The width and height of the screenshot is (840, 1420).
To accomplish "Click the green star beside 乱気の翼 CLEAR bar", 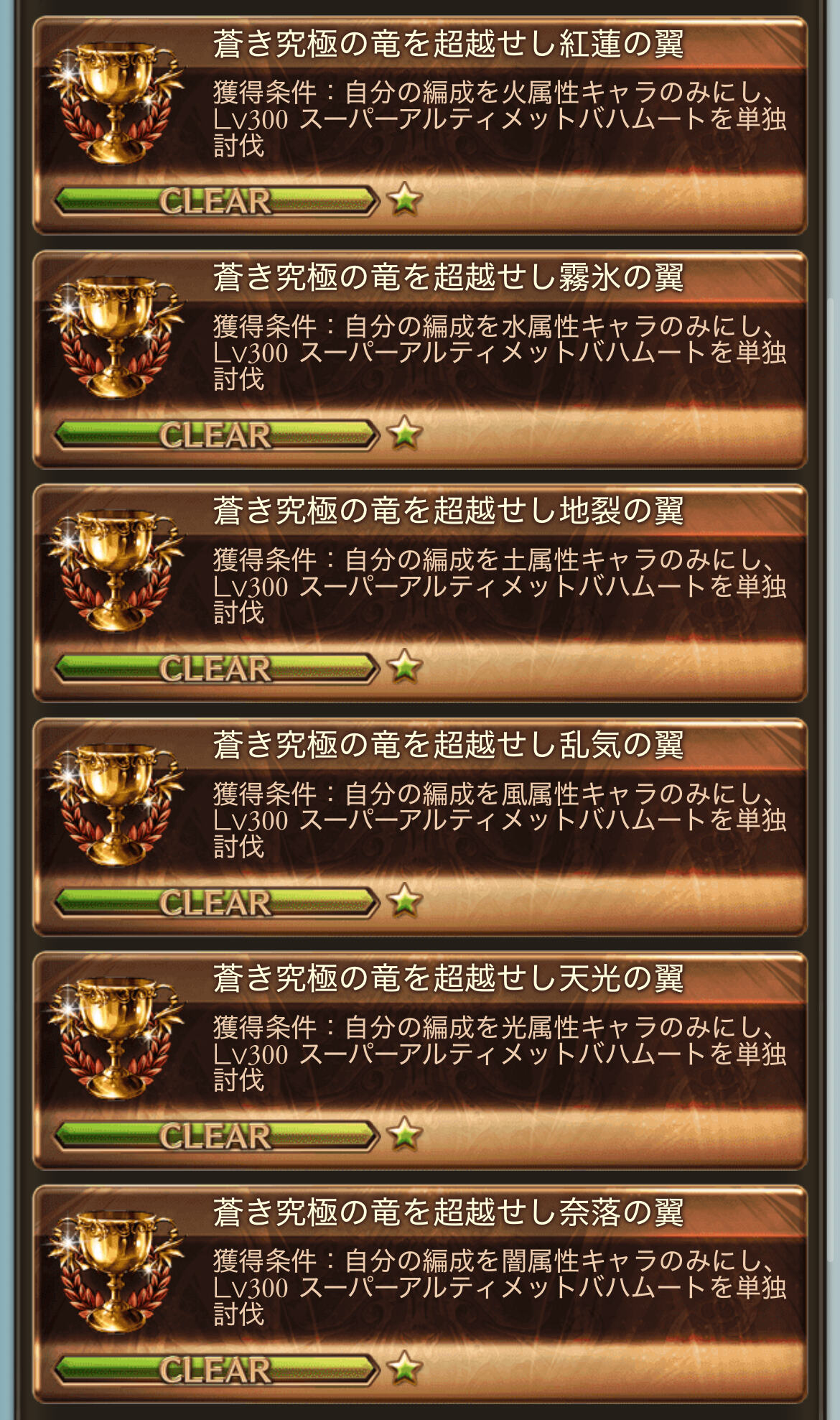I will [x=404, y=901].
